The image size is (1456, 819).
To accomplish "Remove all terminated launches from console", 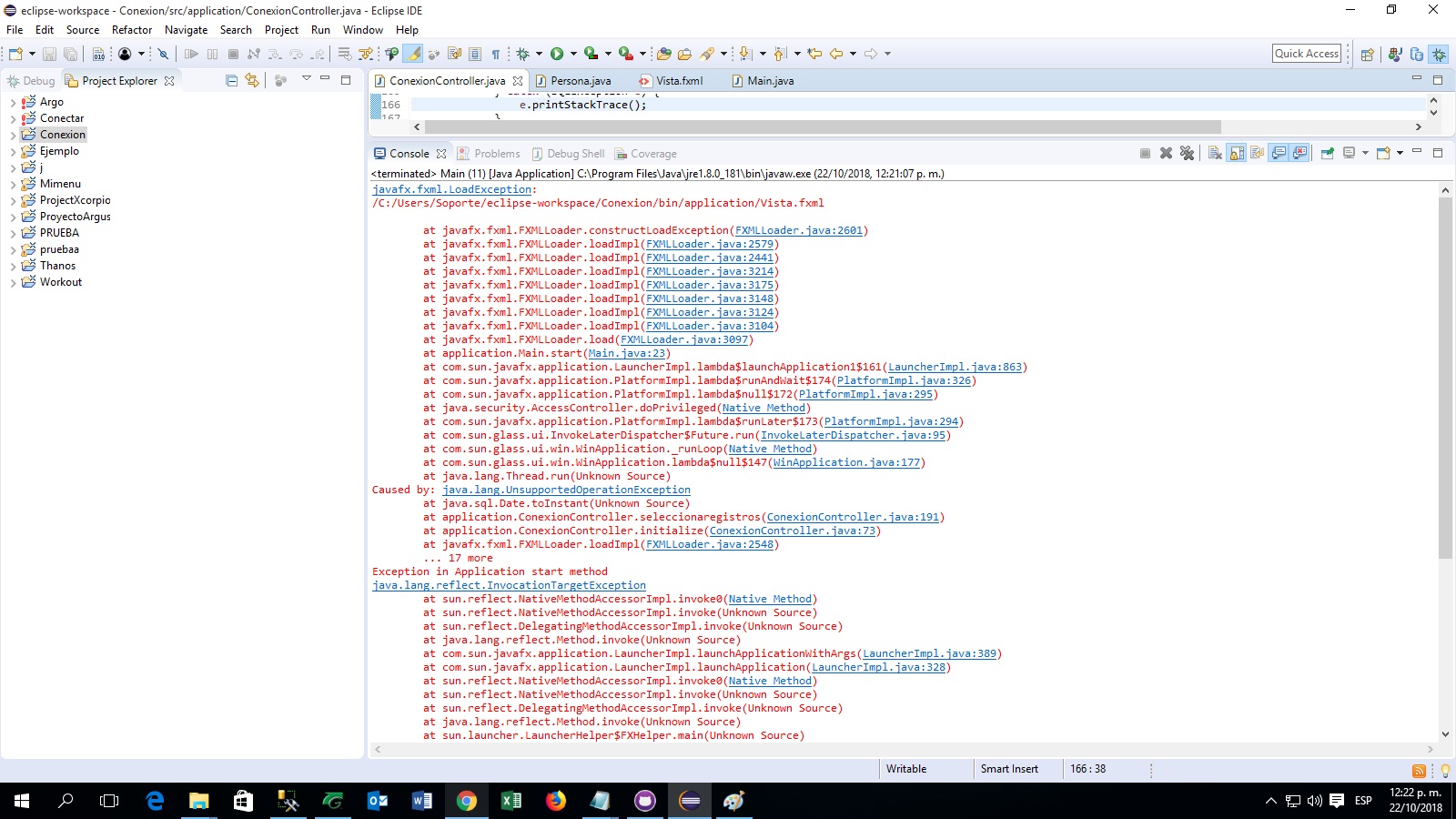I will [x=1188, y=153].
